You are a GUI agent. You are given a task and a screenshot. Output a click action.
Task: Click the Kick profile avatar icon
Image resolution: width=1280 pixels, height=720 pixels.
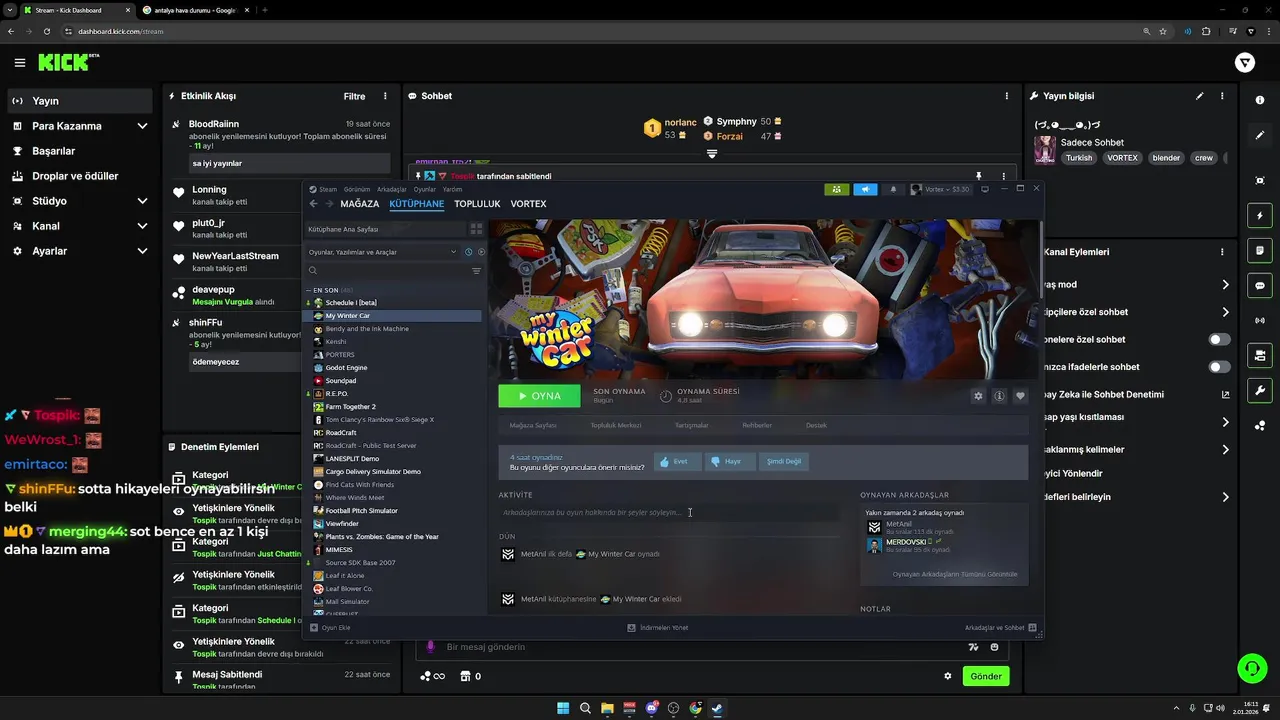[1245, 62]
